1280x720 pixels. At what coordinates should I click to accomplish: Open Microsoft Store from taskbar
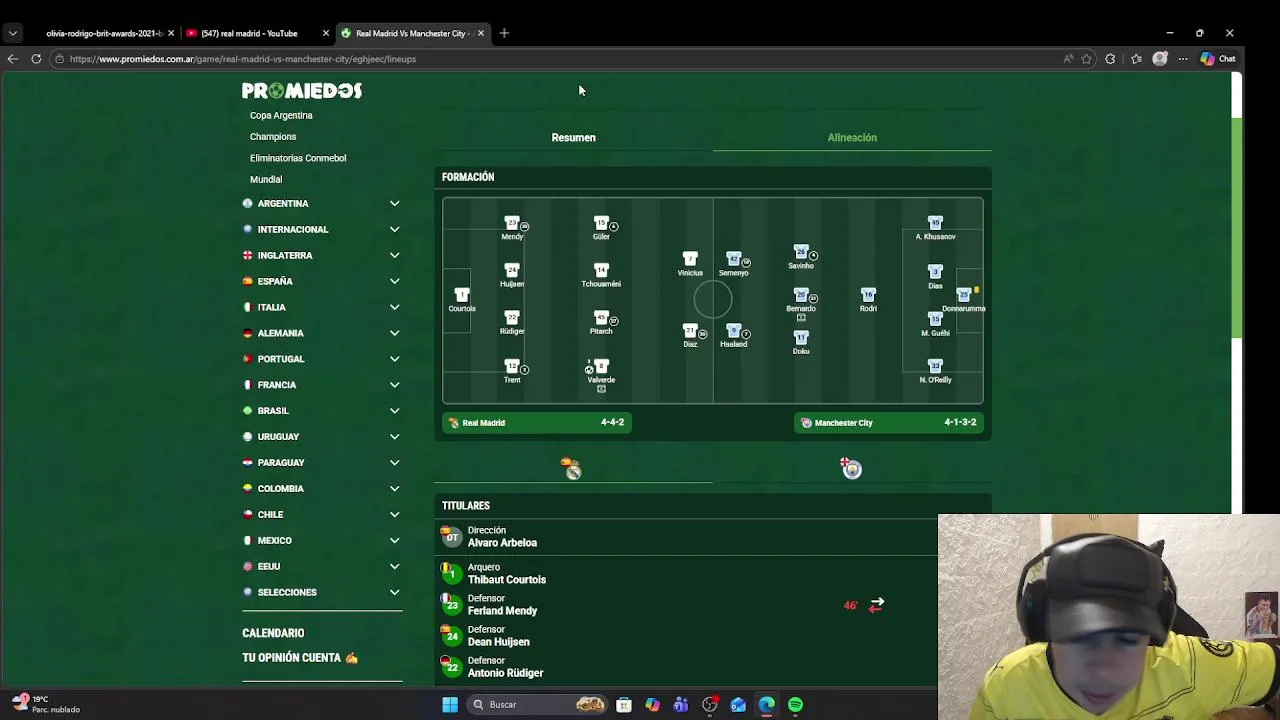tap(624, 705)
